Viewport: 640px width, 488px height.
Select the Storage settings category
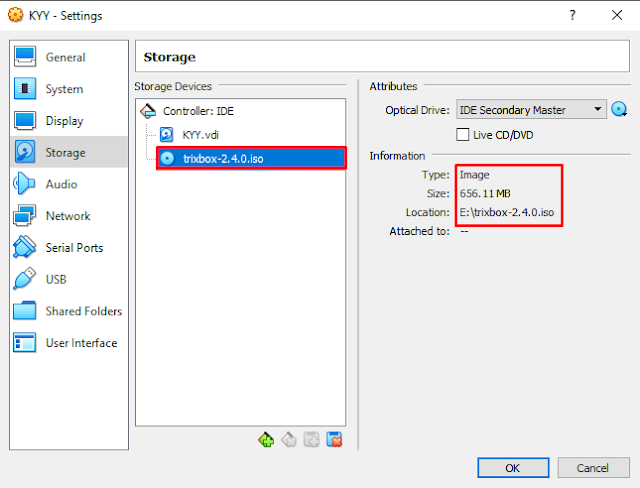point(69,152)
